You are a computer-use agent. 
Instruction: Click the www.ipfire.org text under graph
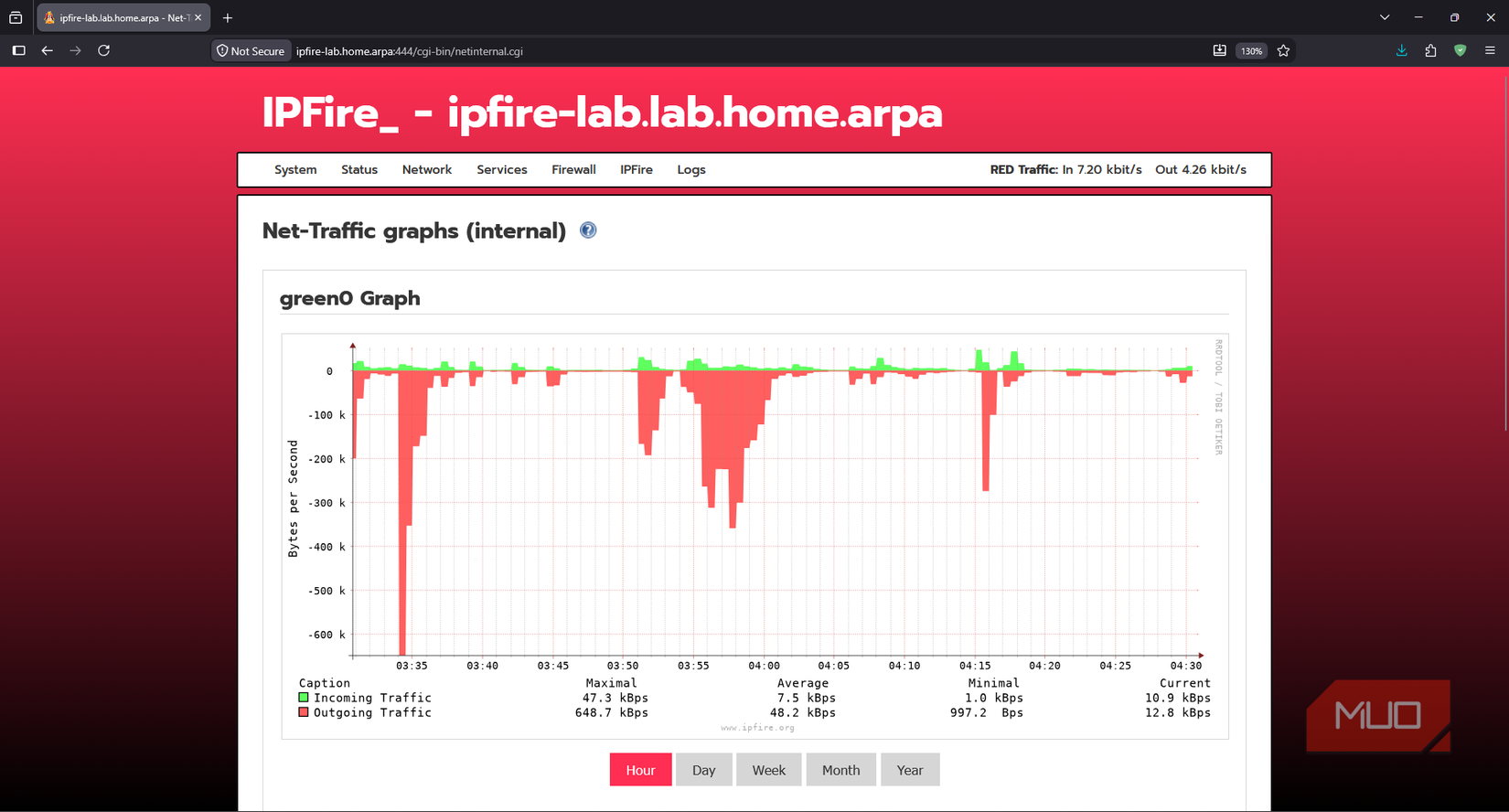pyautogui.click(x=757, y=728)
